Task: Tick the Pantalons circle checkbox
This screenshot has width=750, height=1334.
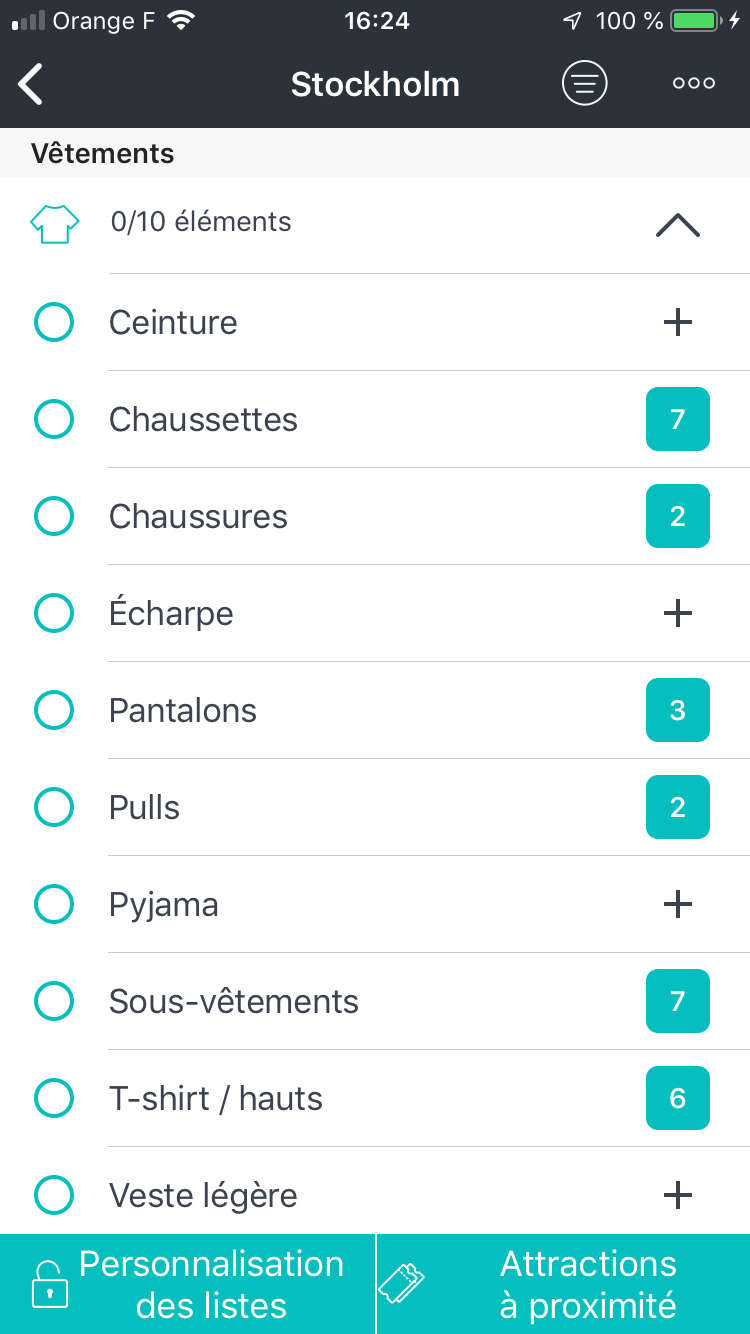Action: pos(54,711)
